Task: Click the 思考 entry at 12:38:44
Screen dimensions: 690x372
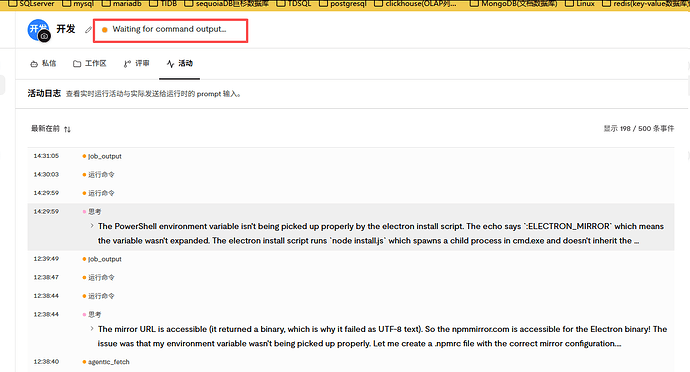Action: (95, 315)
